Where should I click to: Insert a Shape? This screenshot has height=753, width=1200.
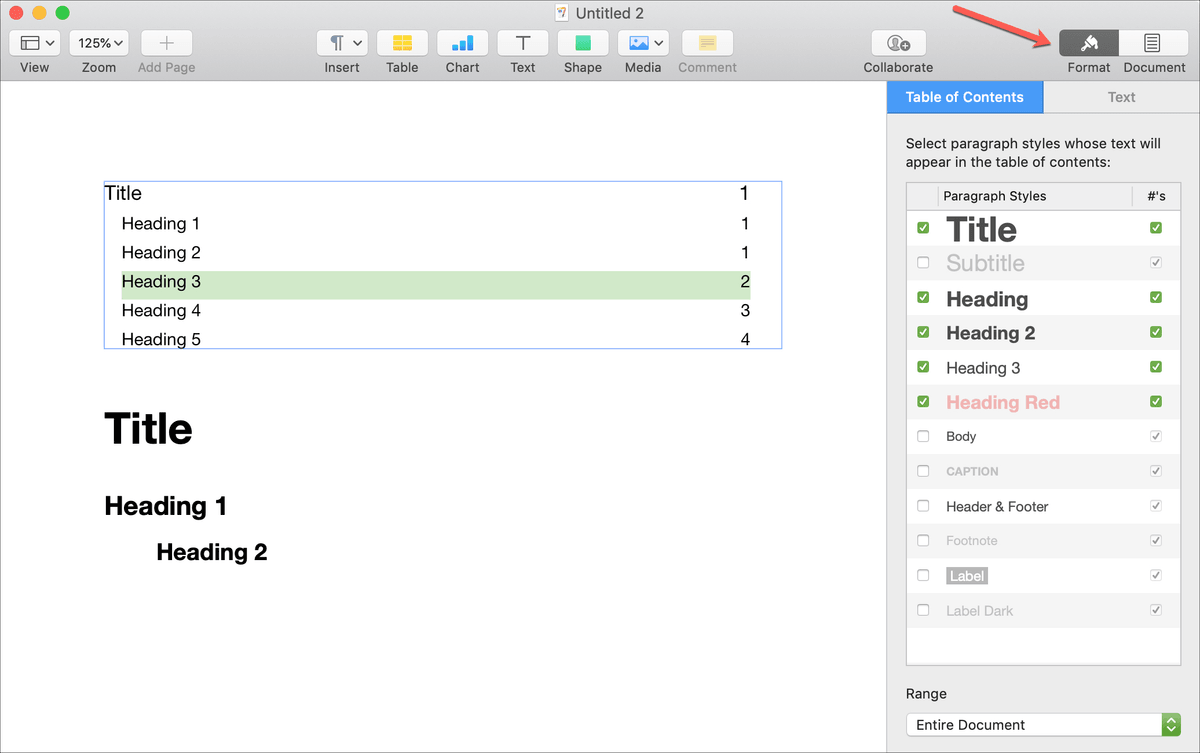(x=582, y=43)
